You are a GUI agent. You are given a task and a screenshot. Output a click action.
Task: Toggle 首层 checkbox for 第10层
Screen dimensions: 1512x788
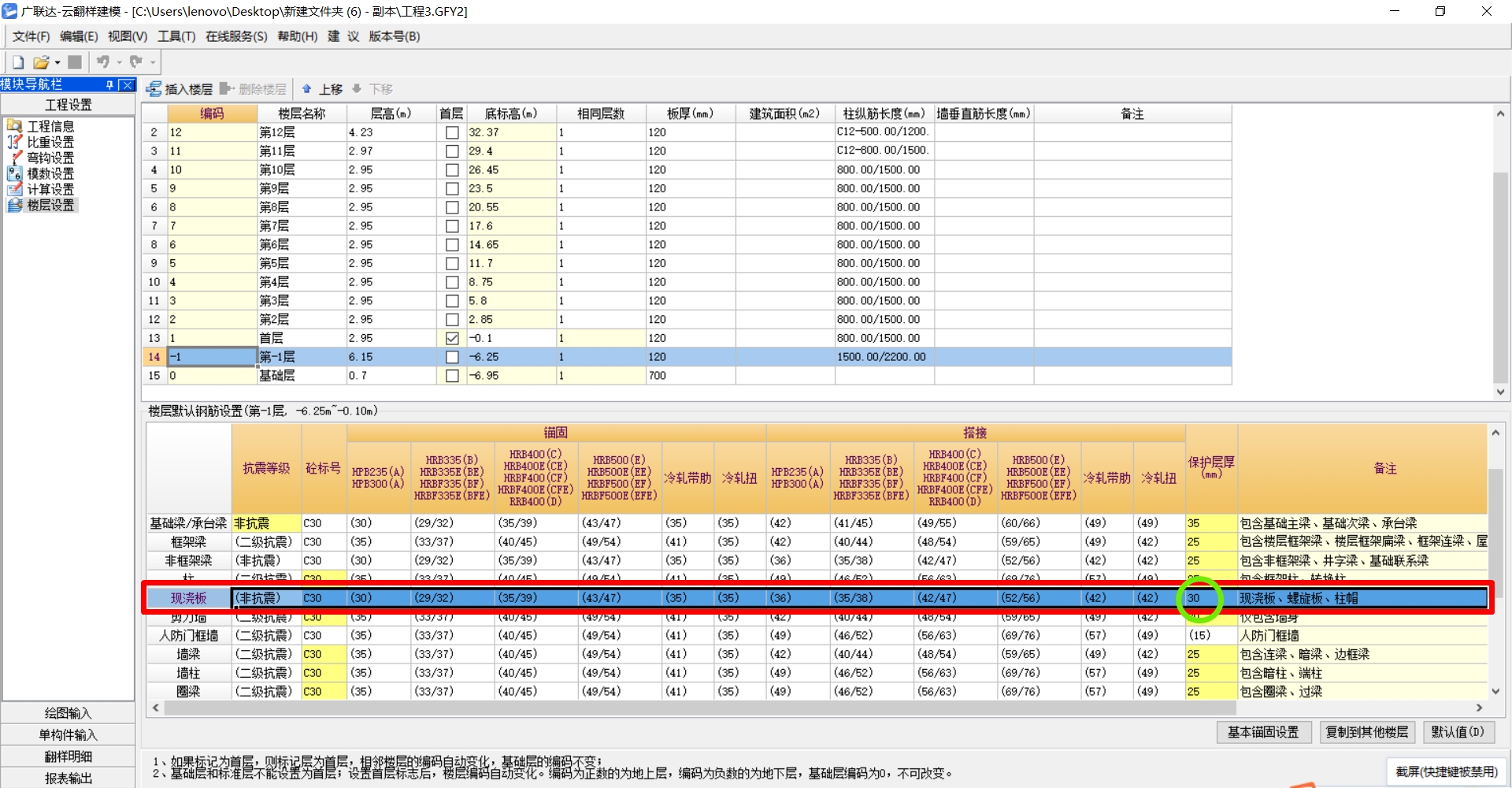pos(452,170)
